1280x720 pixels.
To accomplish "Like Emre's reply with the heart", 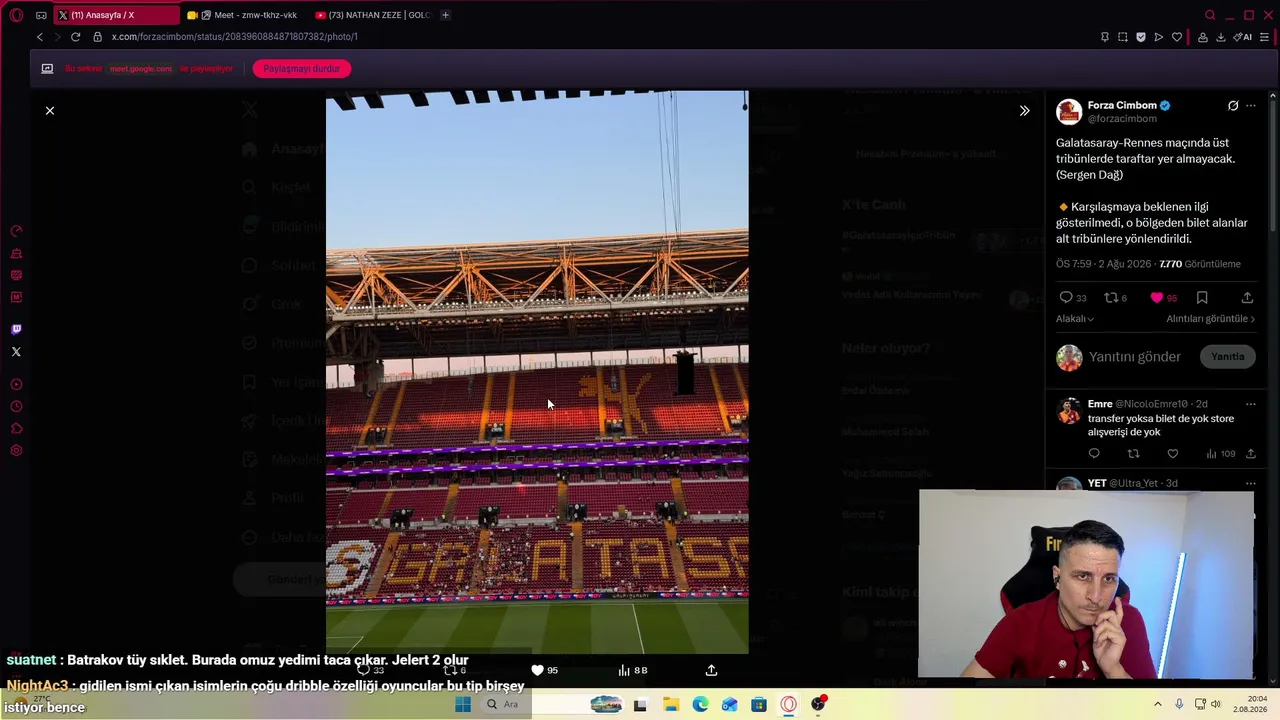I will (1173, 454).
